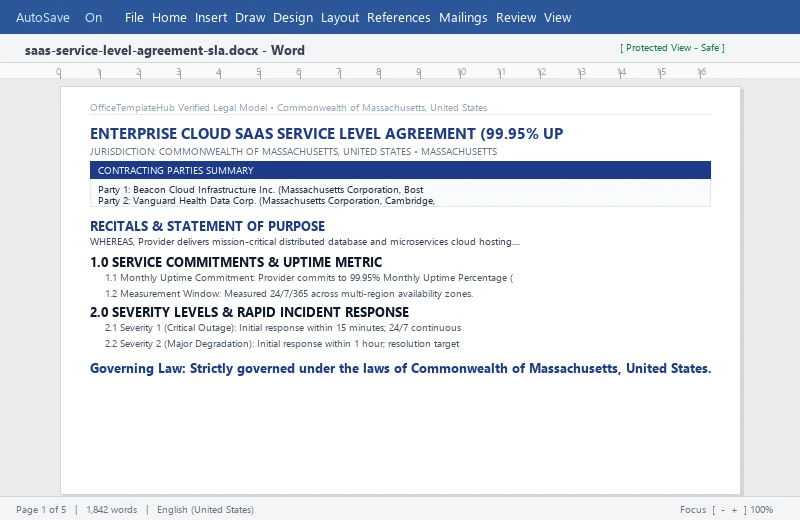Click the Party 1 Beacon Cloud Infrastructure line
Screen dimensions: 800x520
coord(260,189)
